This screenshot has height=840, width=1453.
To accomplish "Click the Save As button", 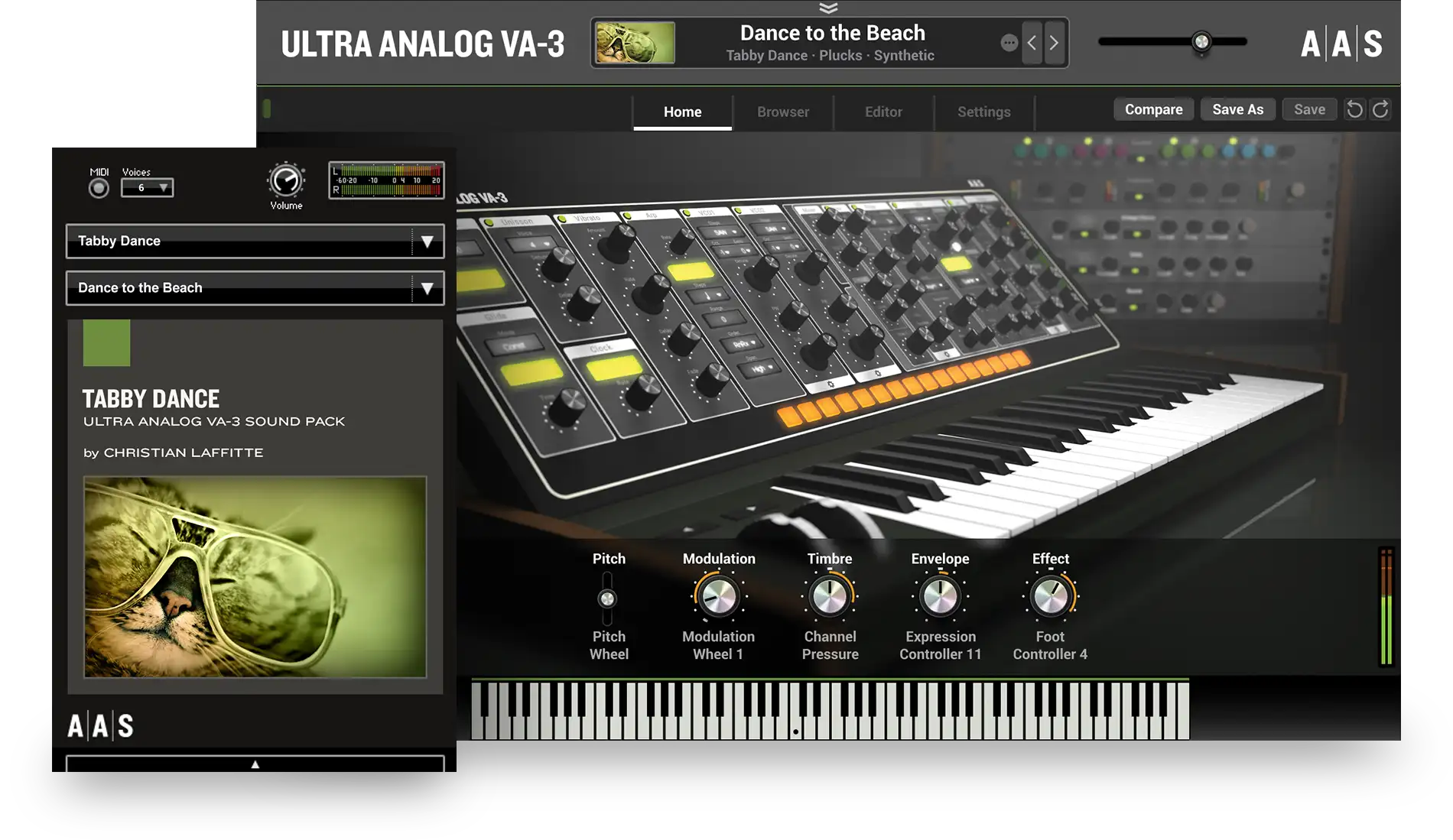I will [1237, 109].
